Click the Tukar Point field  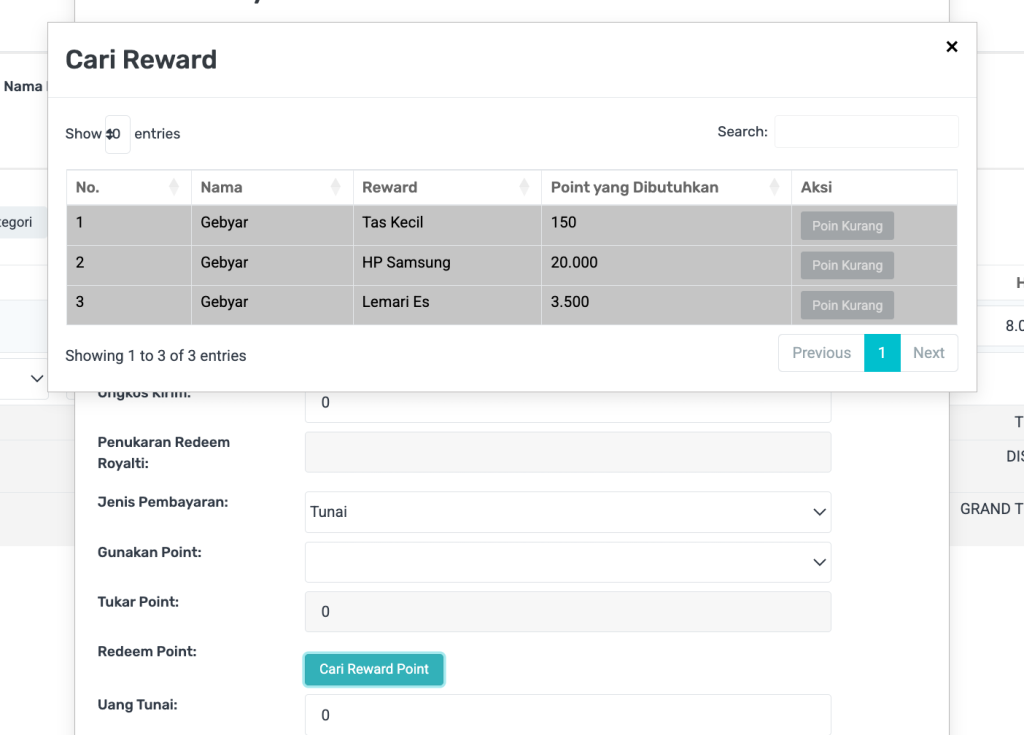tap(567, 612)
